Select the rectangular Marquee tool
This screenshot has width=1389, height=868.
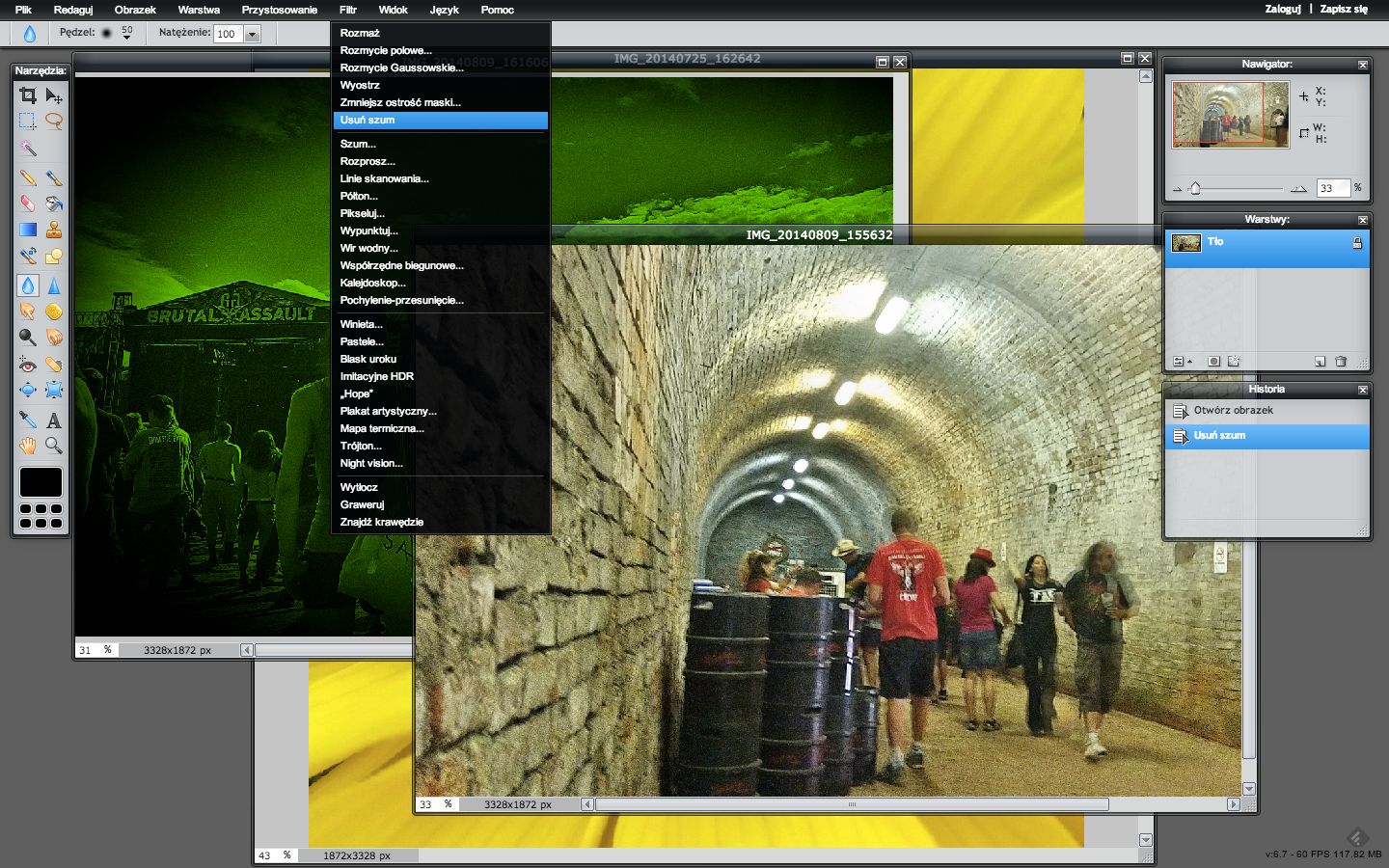tap(28, 122)
